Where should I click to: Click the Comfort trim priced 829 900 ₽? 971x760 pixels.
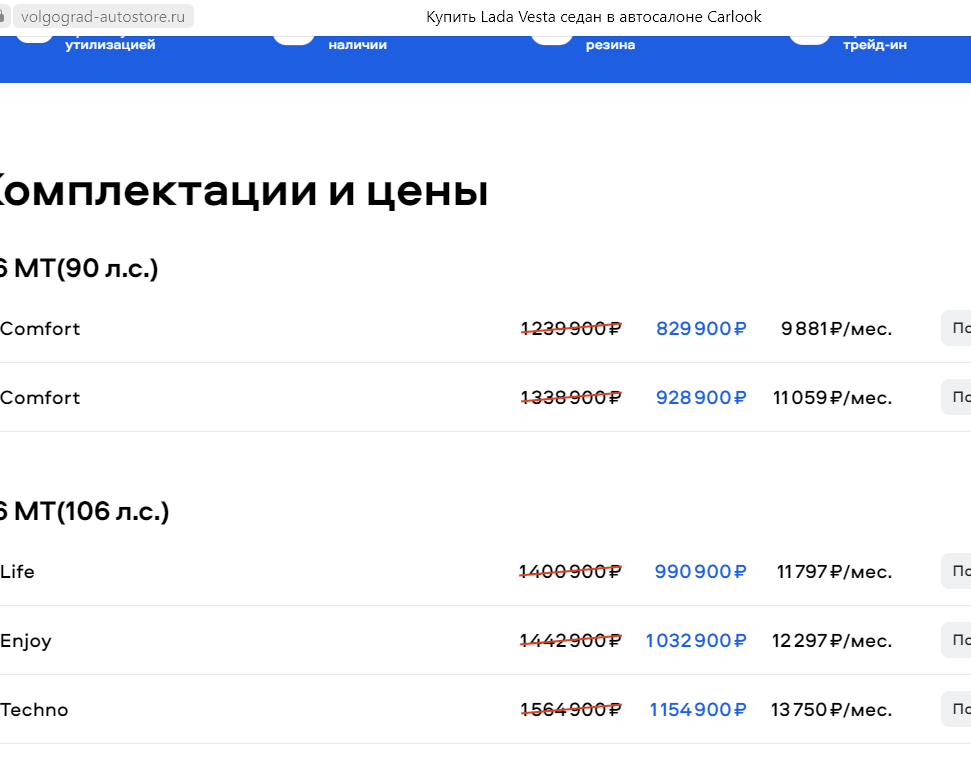pyautogui.click(x=40, y=328)
